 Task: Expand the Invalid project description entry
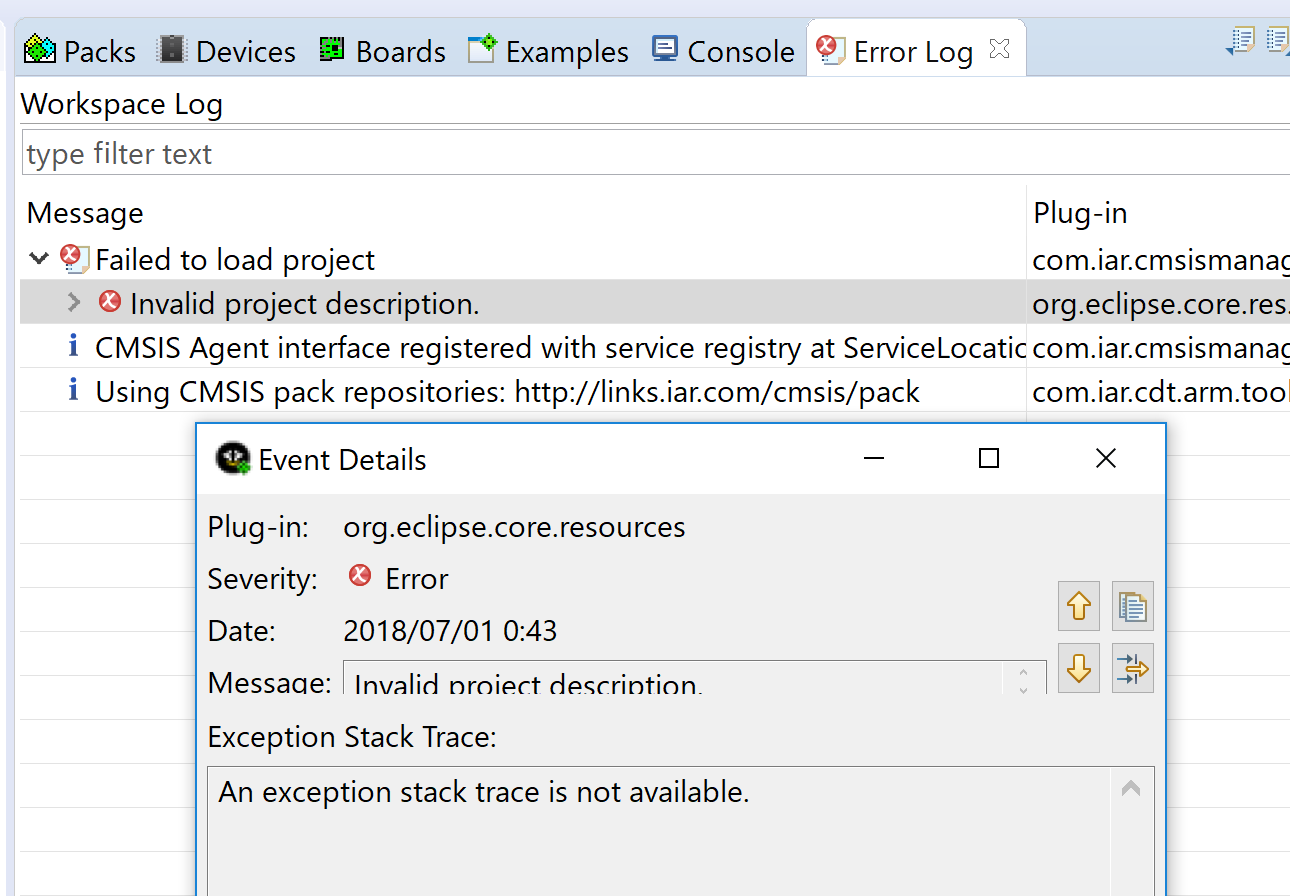click(74, 302)
